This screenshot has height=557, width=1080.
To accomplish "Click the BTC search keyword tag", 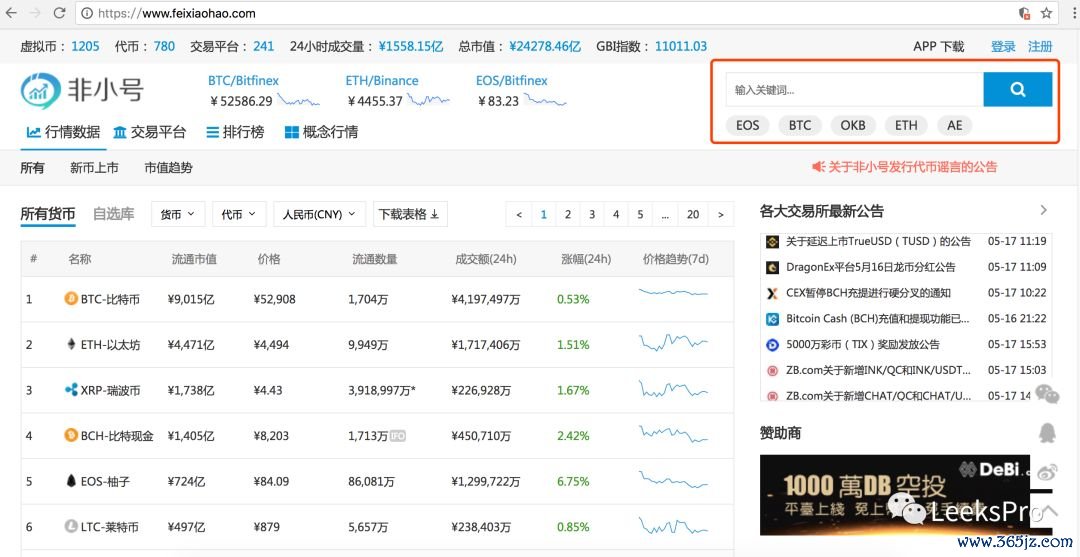I will click(800, 125).
